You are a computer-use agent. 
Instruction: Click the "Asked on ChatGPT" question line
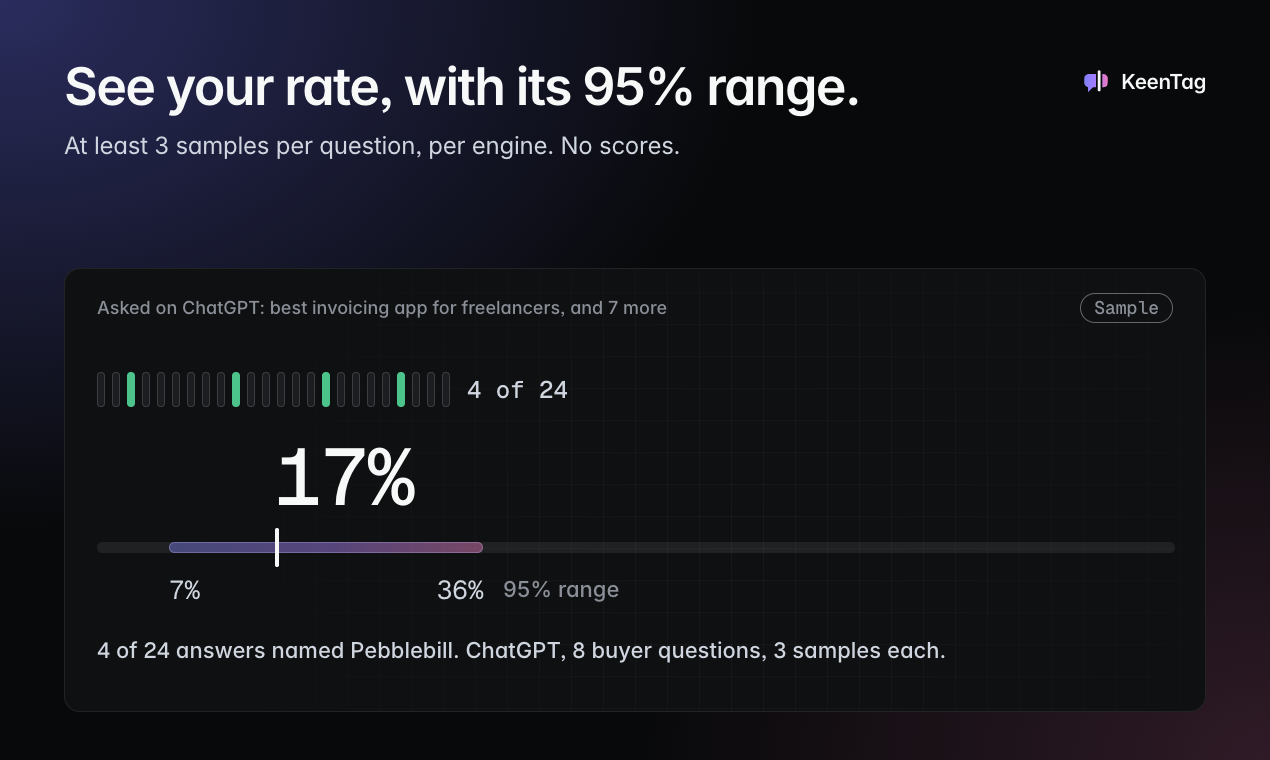[x=382, y=308]
